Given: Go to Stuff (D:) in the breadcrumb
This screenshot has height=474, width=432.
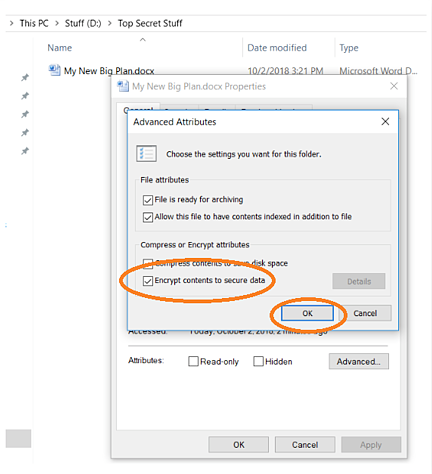Looking at the screenshot, I should point(83,23).
